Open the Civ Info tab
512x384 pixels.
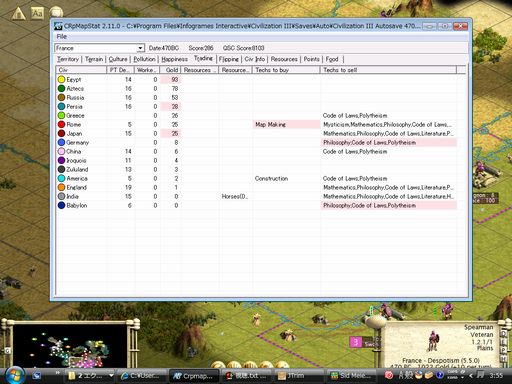pyautogui.click(x=255, y=59)
